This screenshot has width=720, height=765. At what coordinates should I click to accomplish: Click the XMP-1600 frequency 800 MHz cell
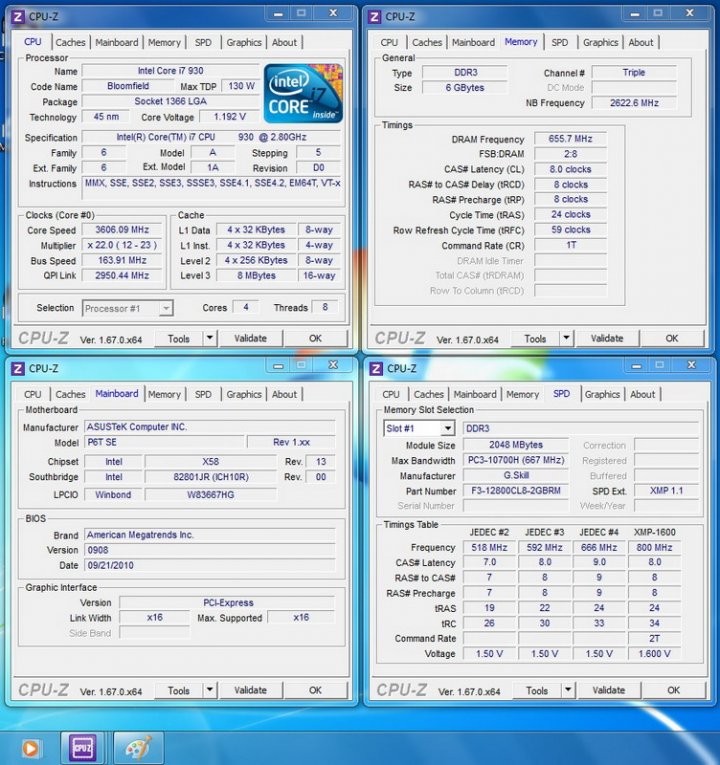[654, 547]
